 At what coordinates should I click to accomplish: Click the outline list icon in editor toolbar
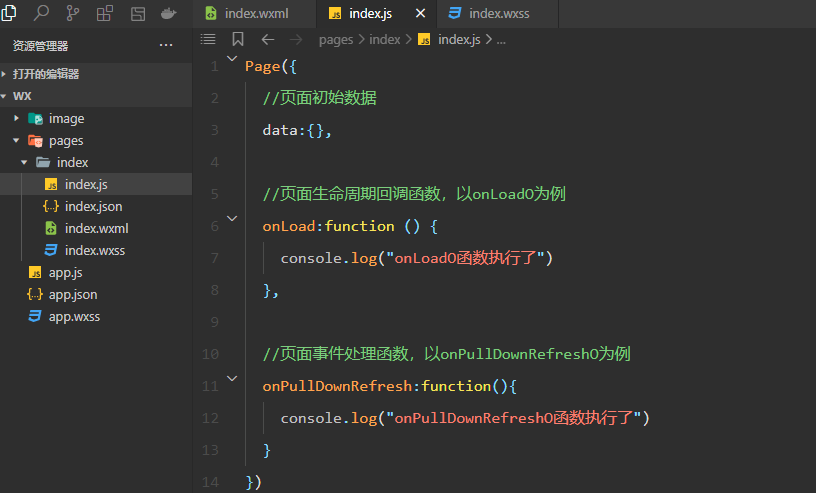tap(208, 40)
